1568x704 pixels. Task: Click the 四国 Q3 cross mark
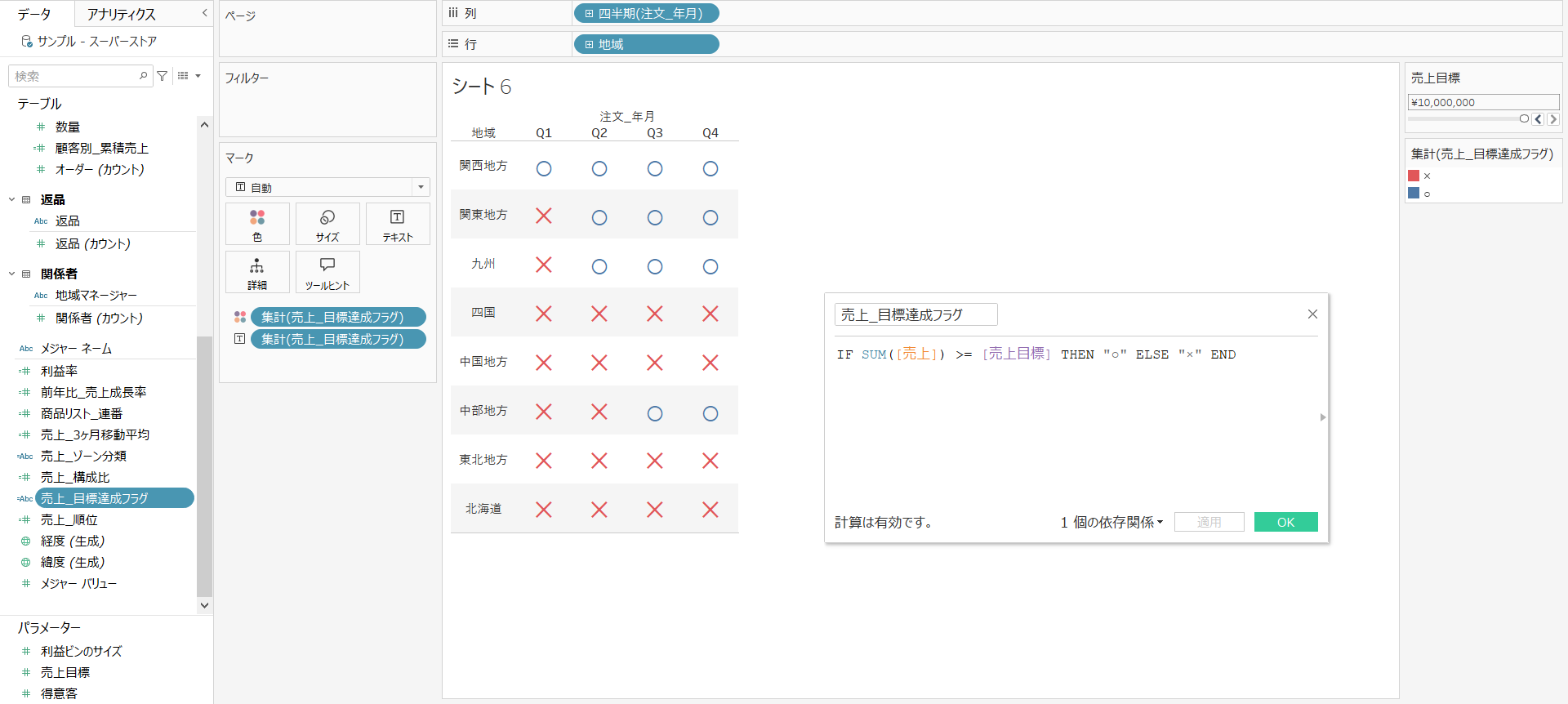click(x=655, y=314)
